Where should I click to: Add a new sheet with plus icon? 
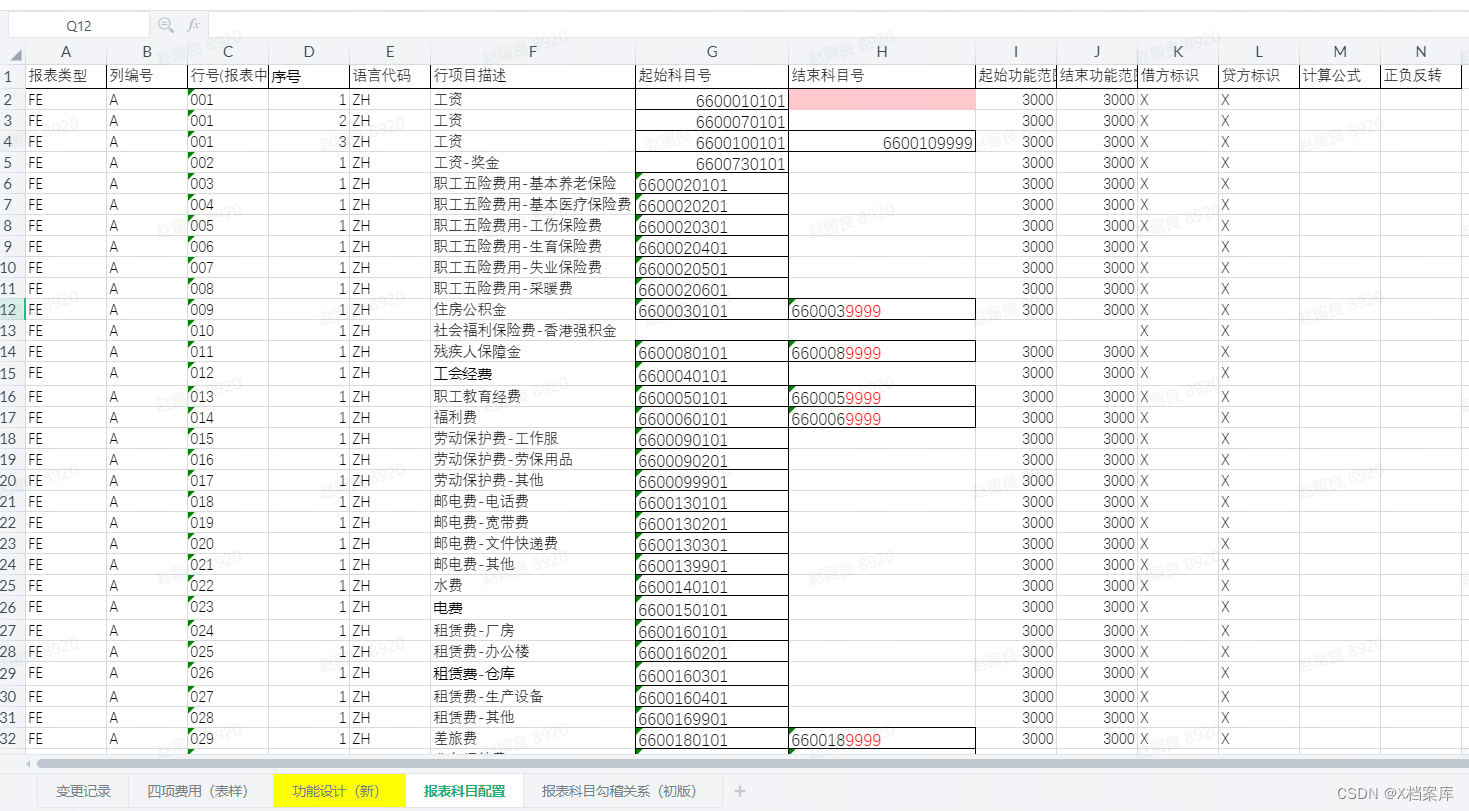[x=740, y=791]
